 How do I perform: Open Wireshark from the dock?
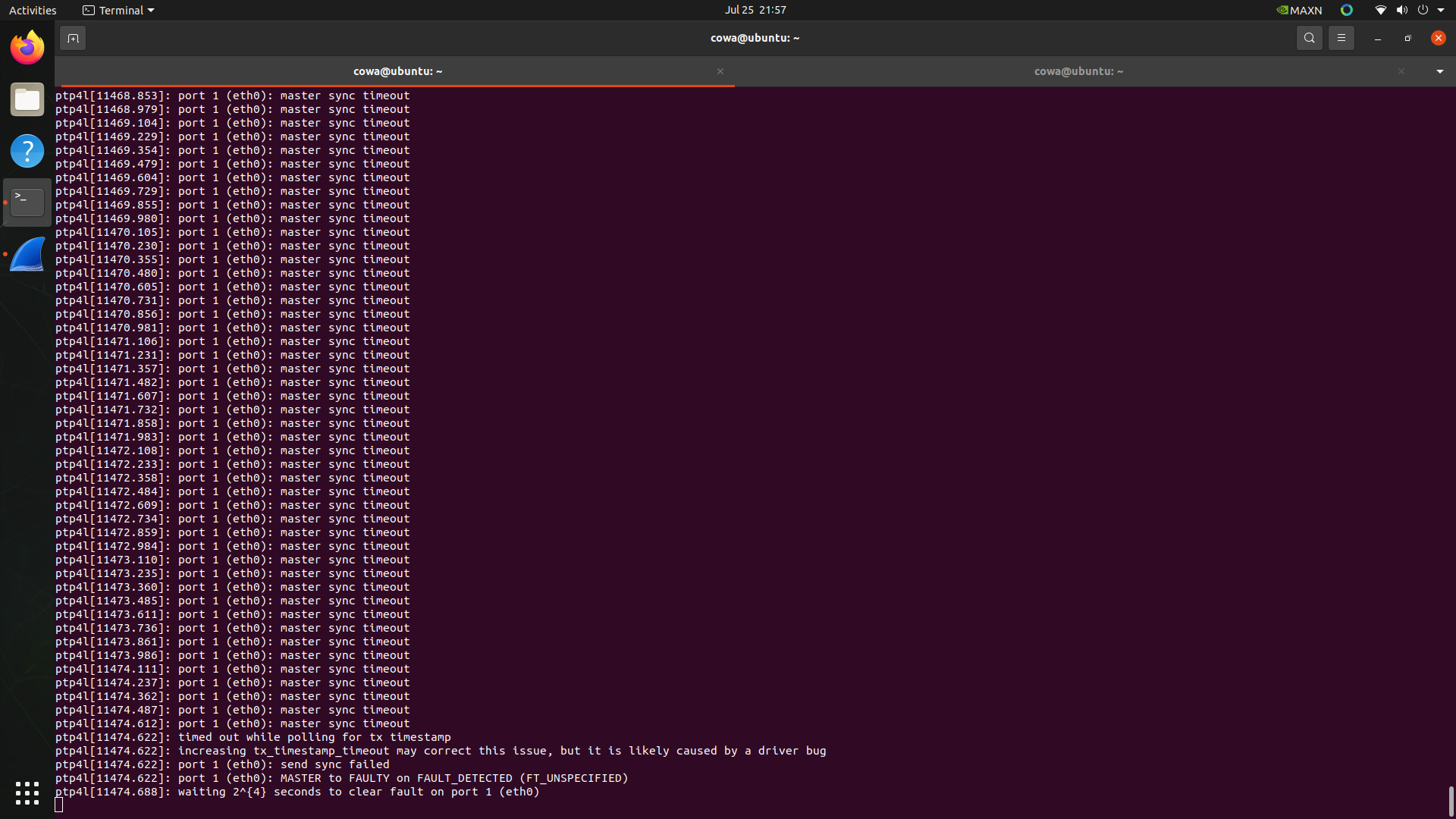pyautogui.click(x=27, y=255)
